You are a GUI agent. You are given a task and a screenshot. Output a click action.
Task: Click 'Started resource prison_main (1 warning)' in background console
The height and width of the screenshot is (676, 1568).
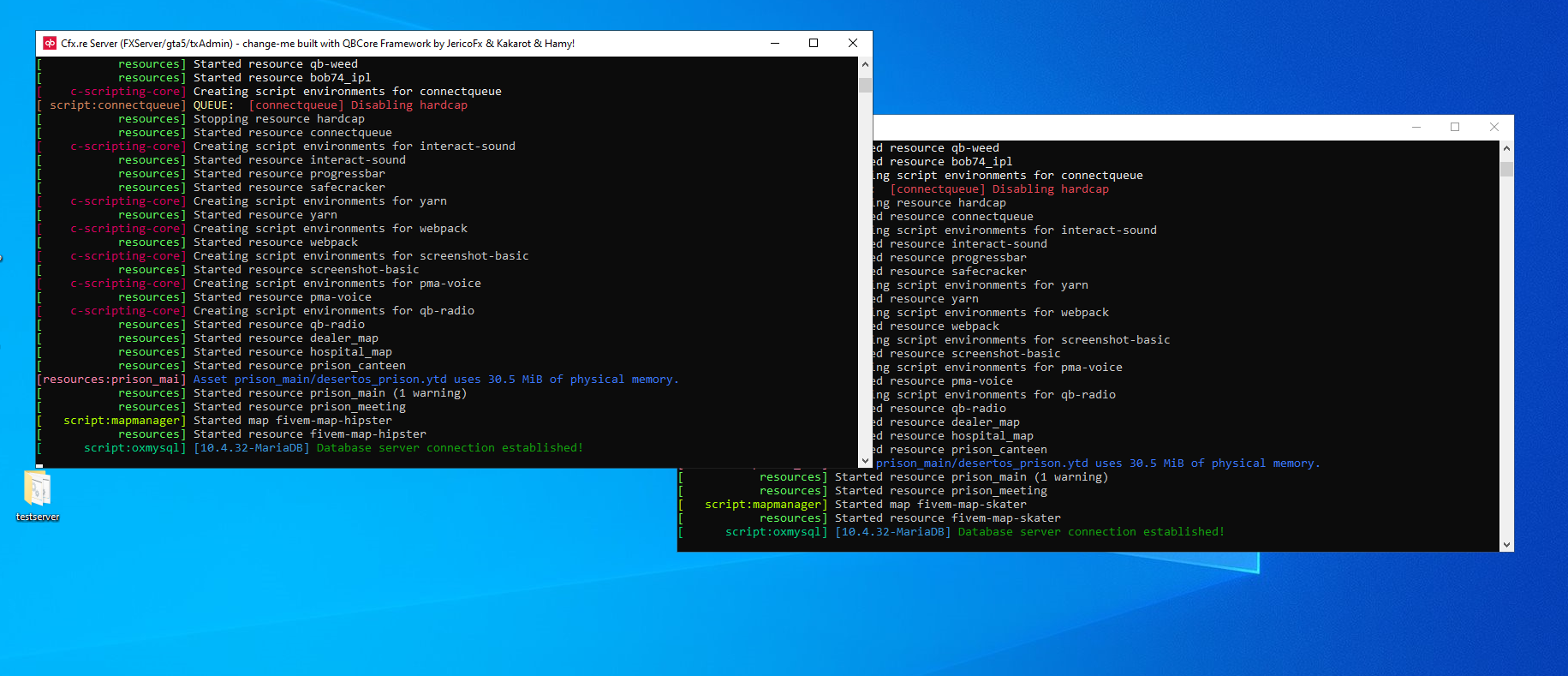click(x=972, y=477)
